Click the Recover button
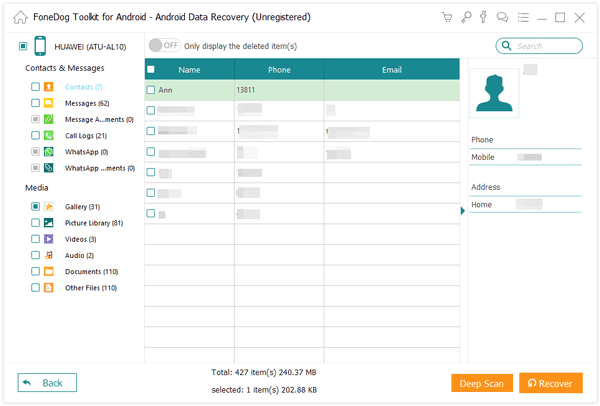This screenshot has width=600, height=406. (x=551, y=383)
